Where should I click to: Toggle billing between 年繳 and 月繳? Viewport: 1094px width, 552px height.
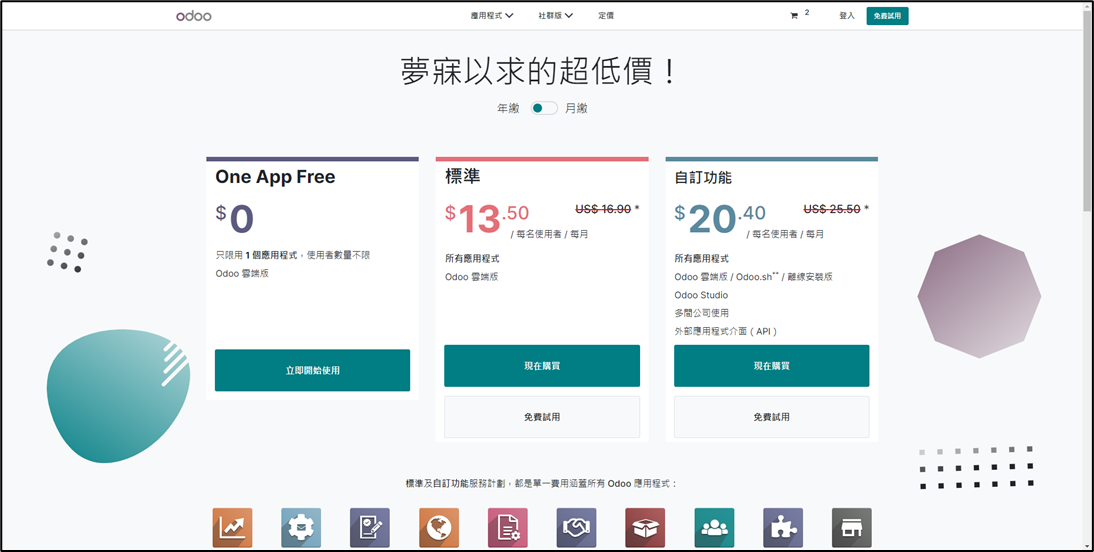tap(544, 108)
